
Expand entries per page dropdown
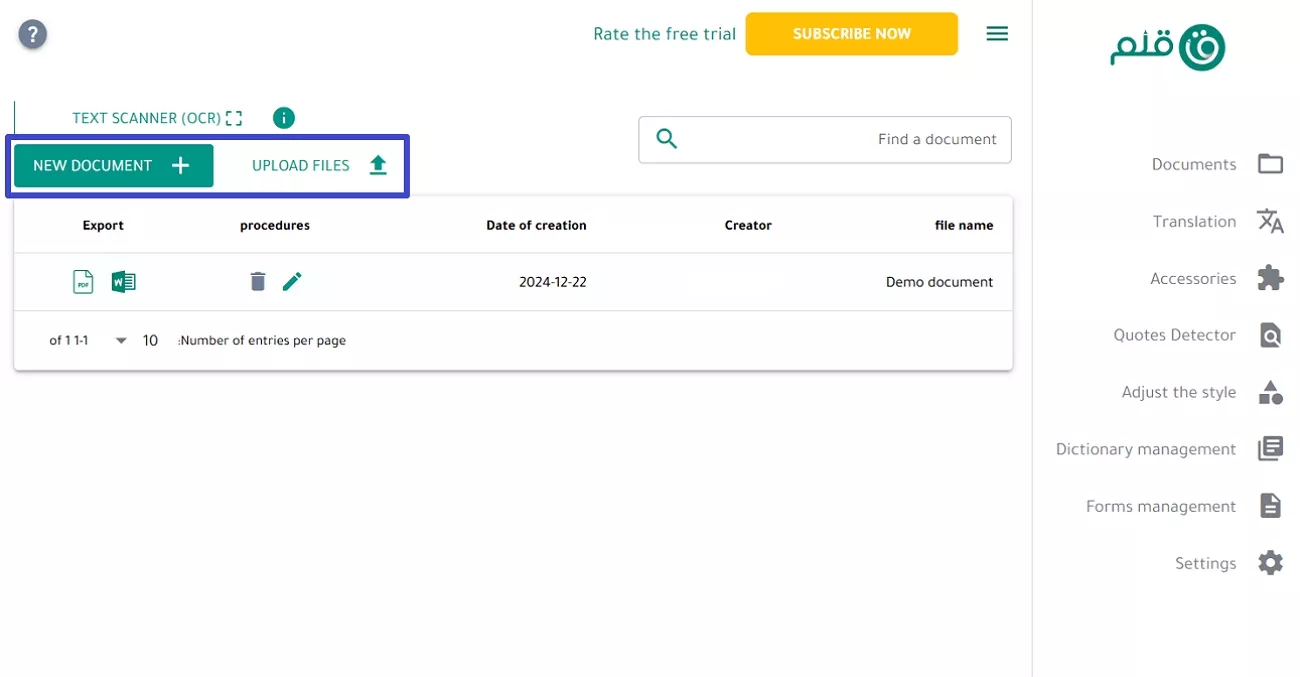coord(120,340)
